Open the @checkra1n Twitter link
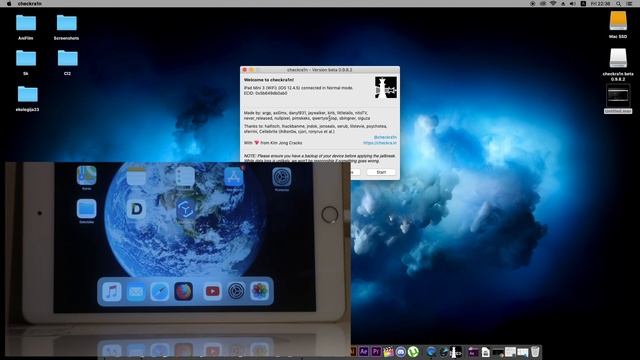Image resolution: width=640 pixels, height=360 pixels. (385, 137)
